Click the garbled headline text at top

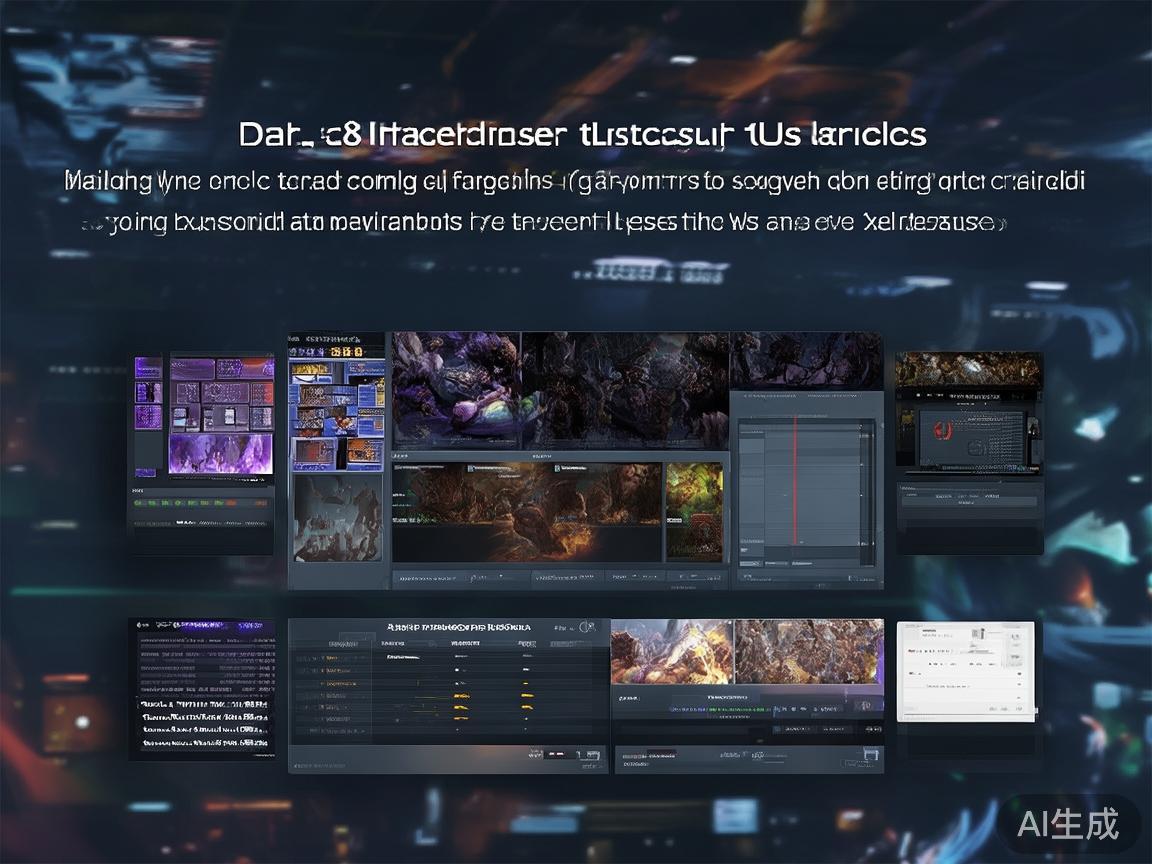tap(582, 134)
